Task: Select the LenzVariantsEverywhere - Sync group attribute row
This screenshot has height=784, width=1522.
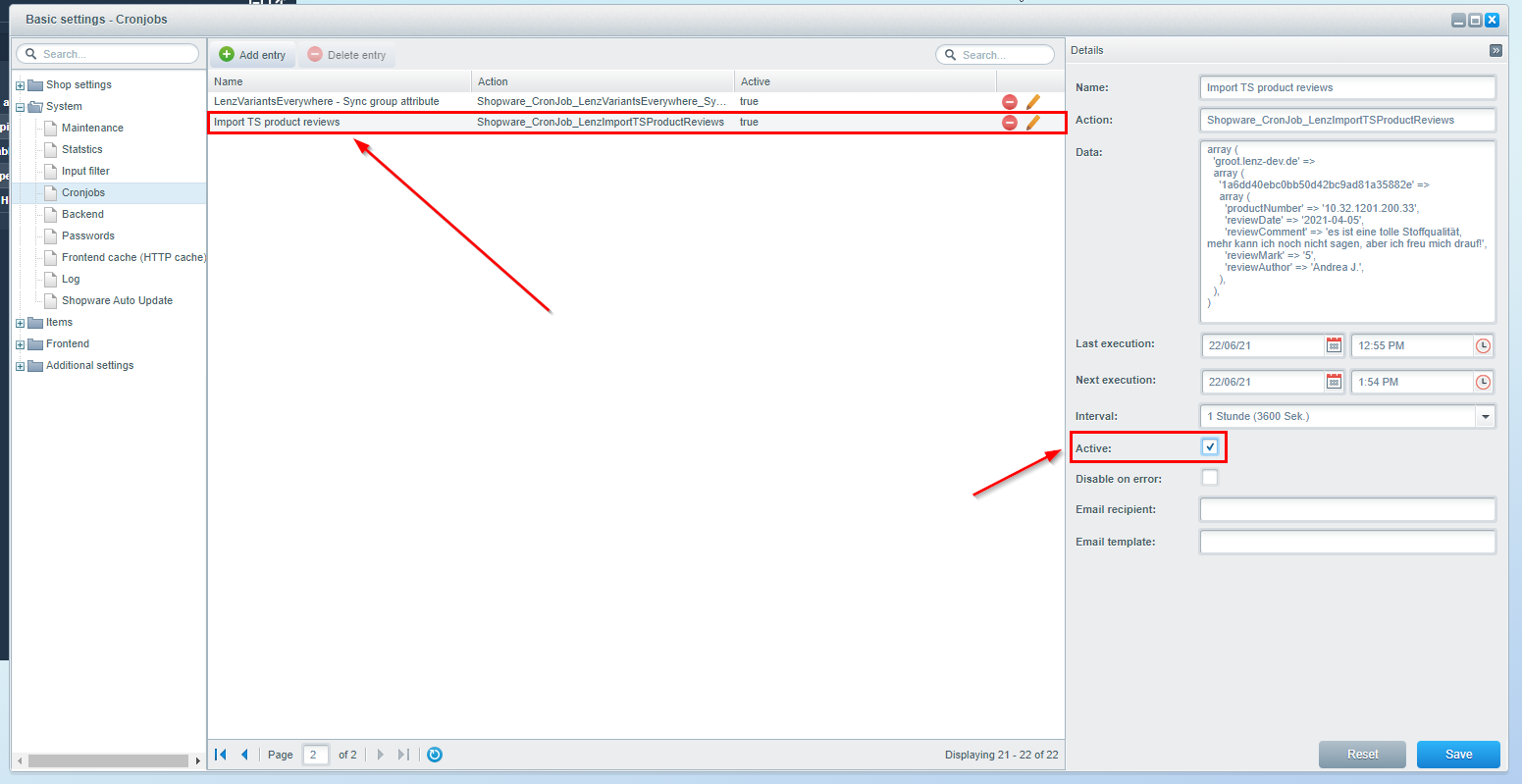Action: [636, 101]
